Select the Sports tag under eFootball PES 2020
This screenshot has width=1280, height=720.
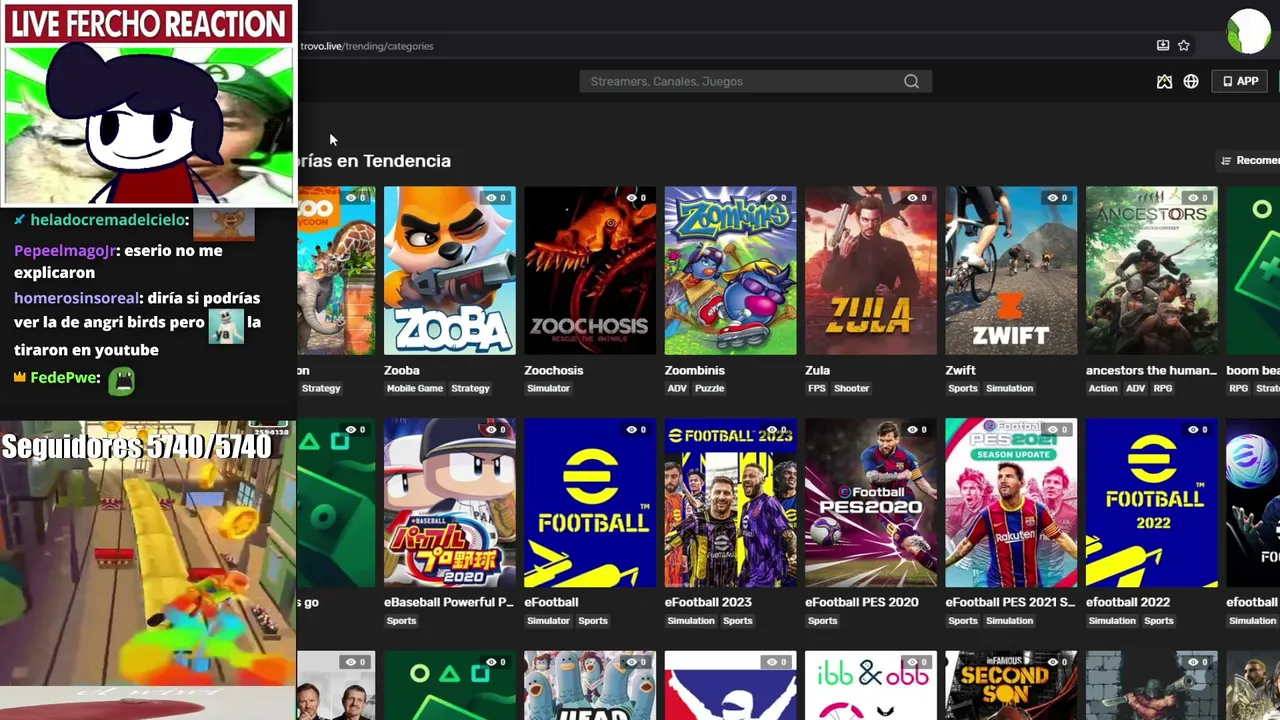click(x=822, y=620)
